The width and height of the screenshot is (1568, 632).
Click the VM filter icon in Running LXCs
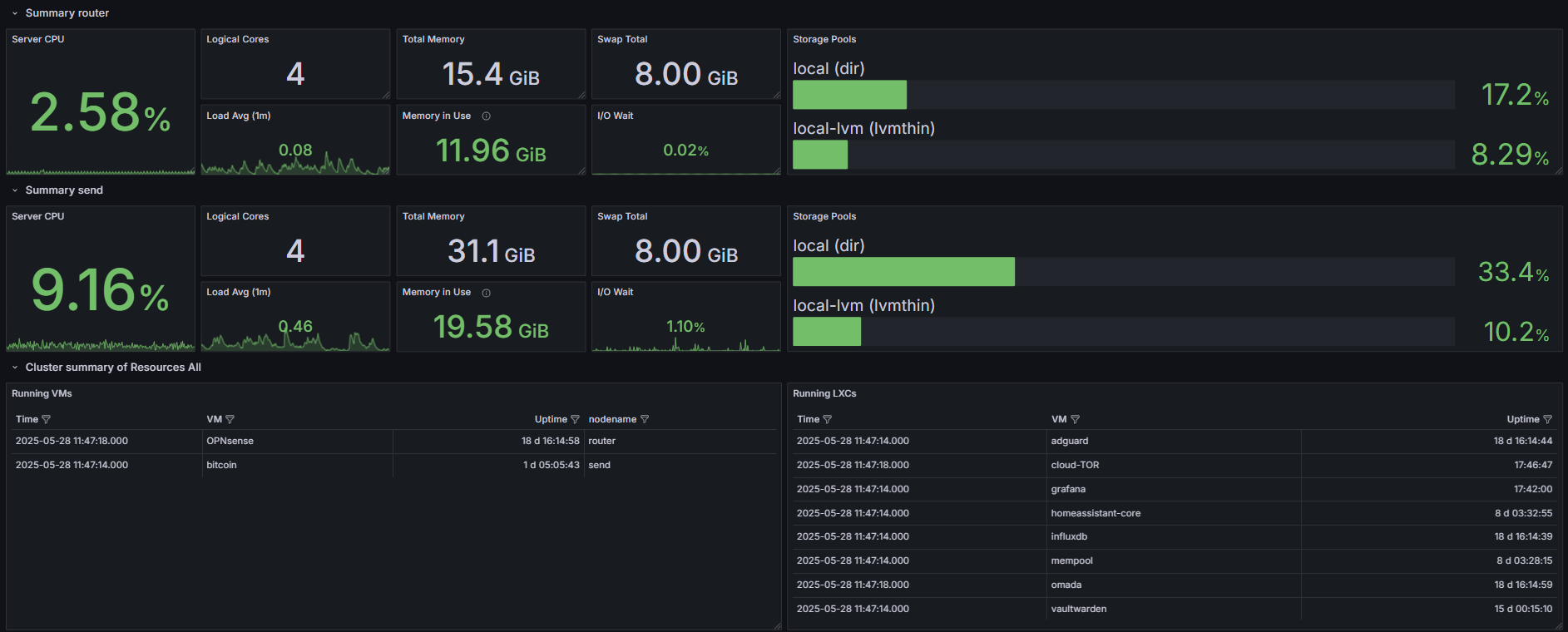coord(1075,420)
